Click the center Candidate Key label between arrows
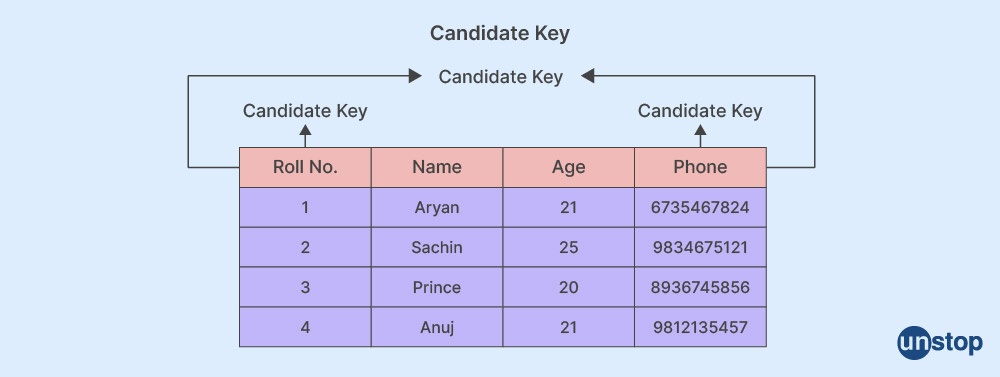 tap(501, 77)
